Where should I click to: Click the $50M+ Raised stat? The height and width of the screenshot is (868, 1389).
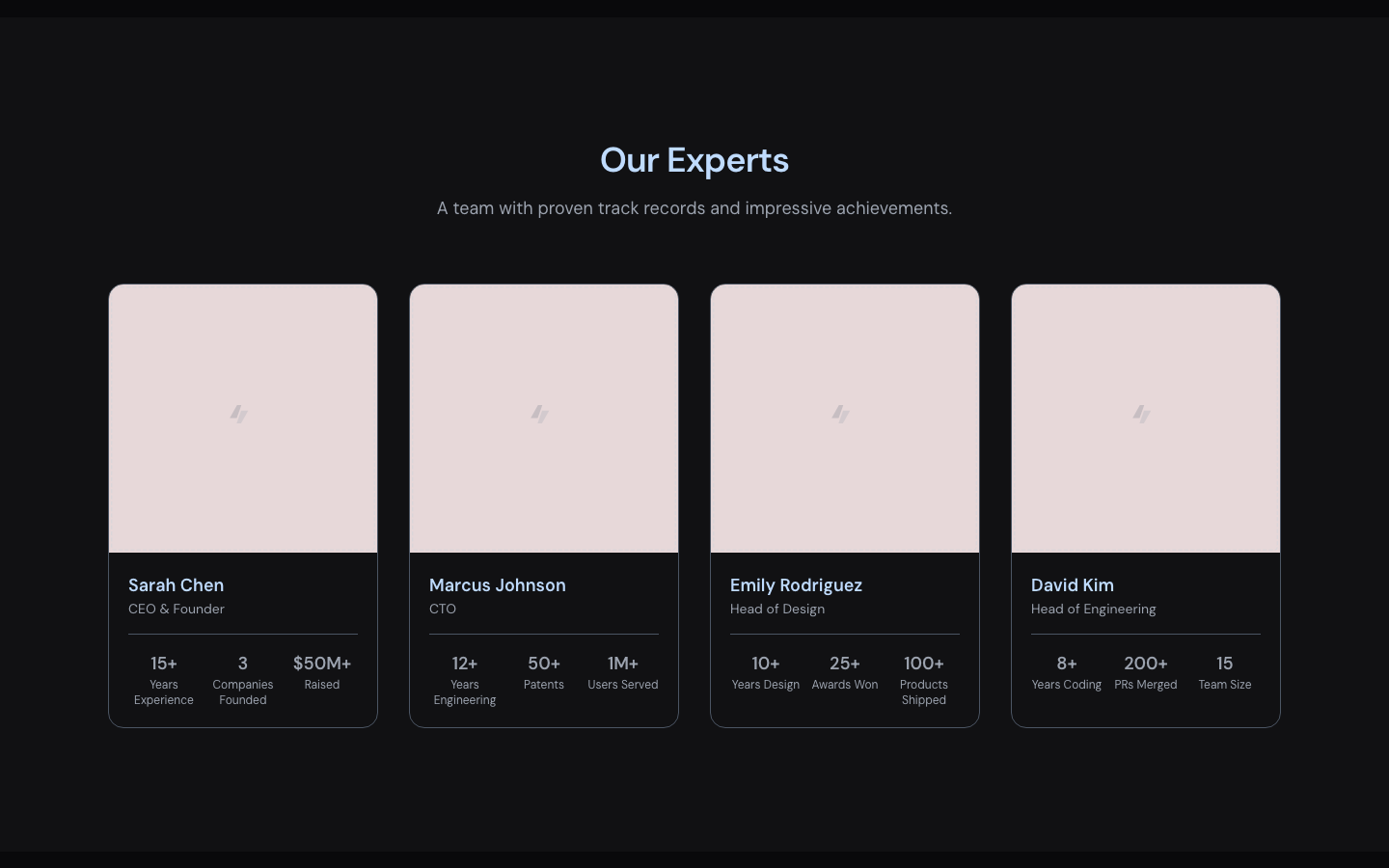(322, 672)
